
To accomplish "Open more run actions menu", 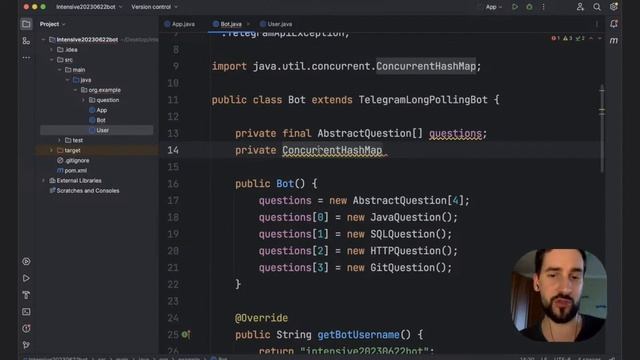I will [543, 7].
